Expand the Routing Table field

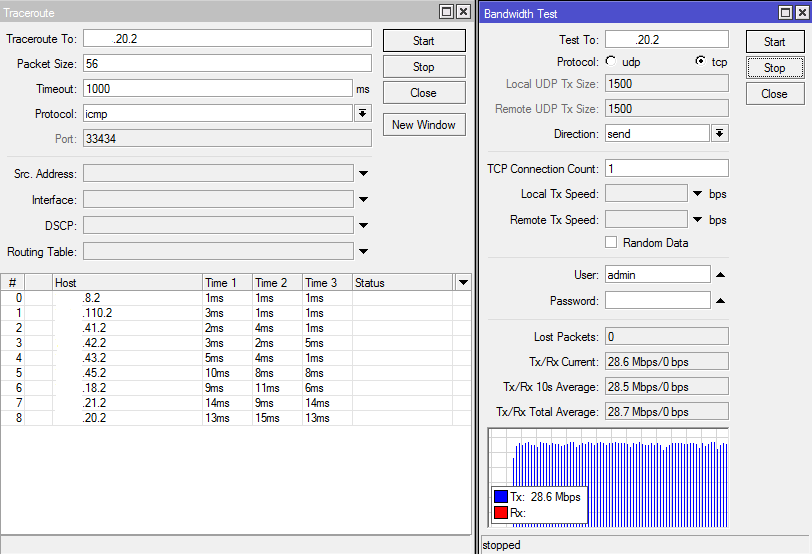364,252
